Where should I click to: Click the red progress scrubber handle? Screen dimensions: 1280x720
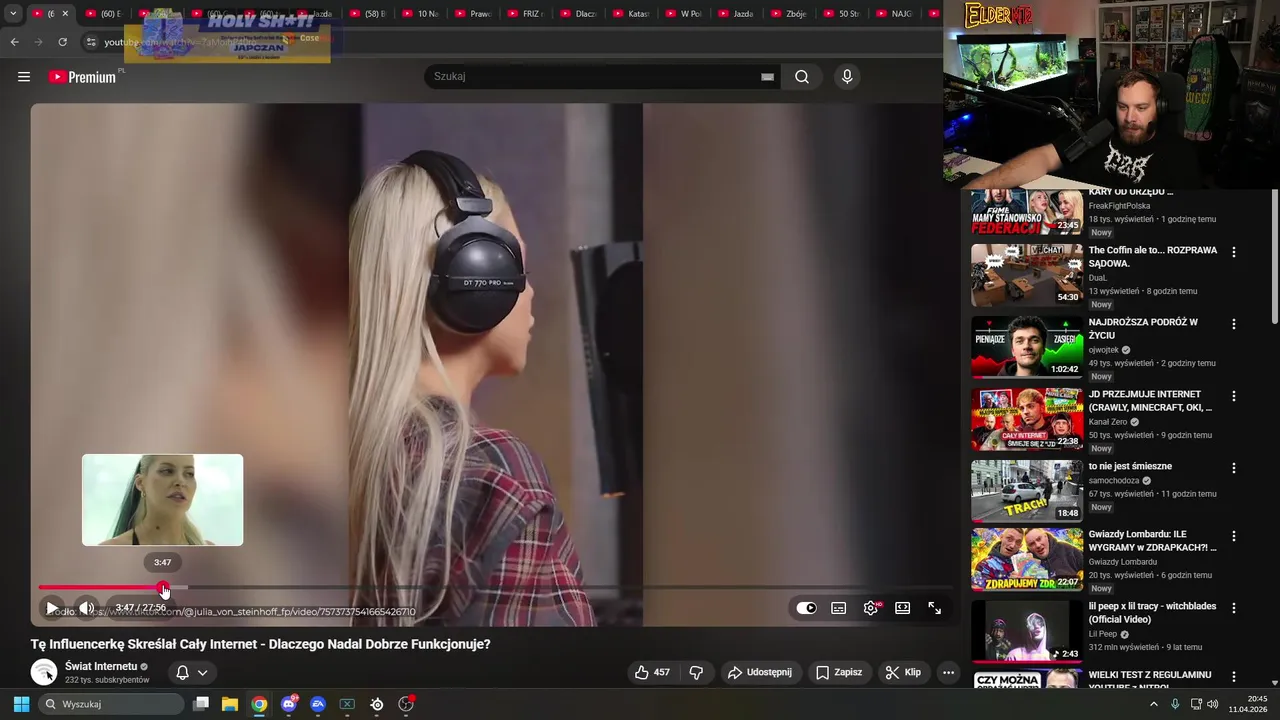[164, 588]
